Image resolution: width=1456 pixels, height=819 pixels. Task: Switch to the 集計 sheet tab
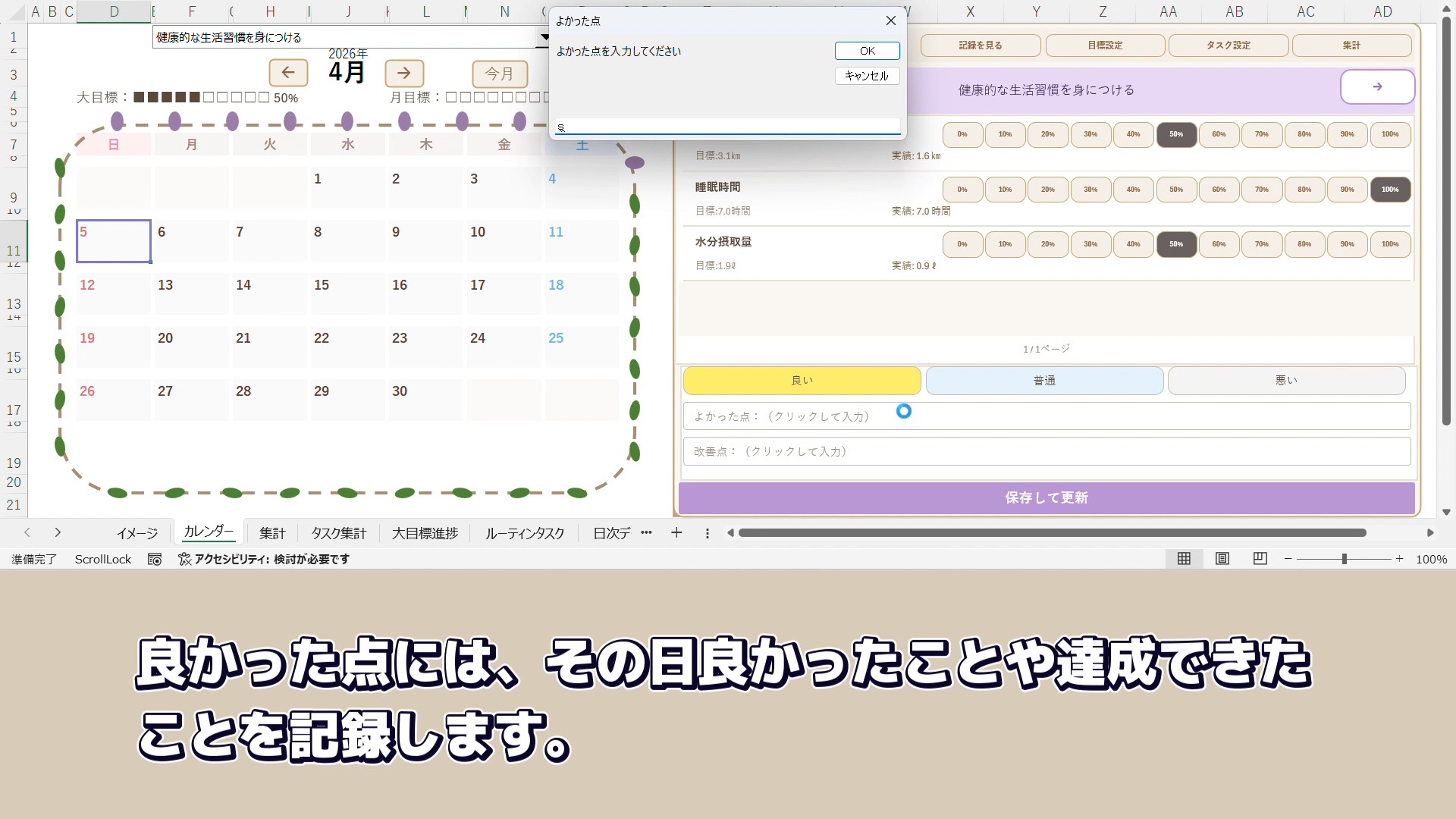272,533
